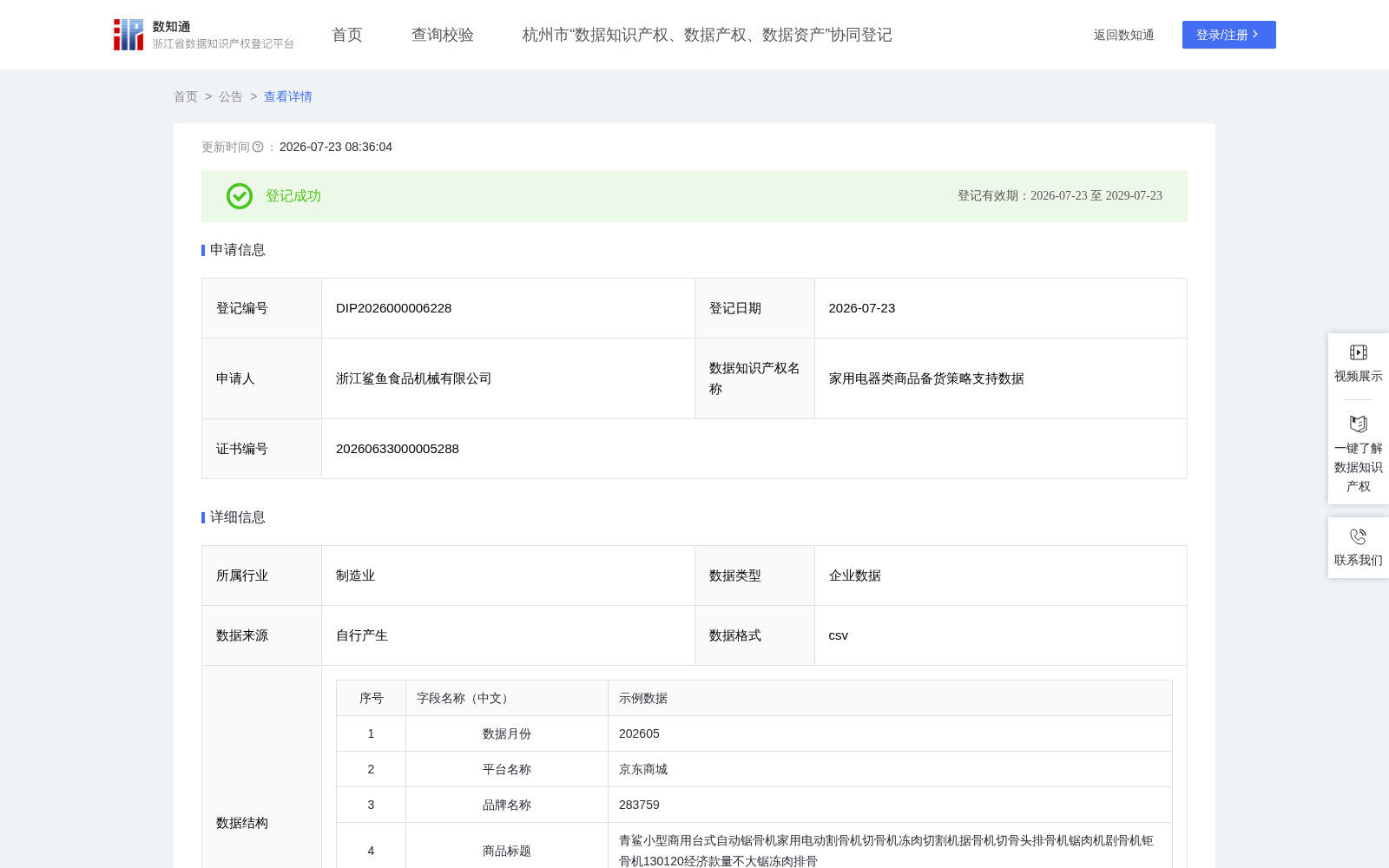Viewport: 1389px width, 868px height.
Task: Select the 青鲨小型商用台式 product title text
Action: click(886, 851)
